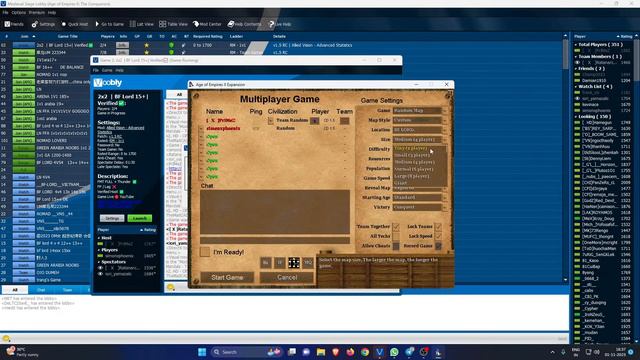Switch to Table View in the toolbar
This screenshot has height=360, width=640.
pos(173,24)
